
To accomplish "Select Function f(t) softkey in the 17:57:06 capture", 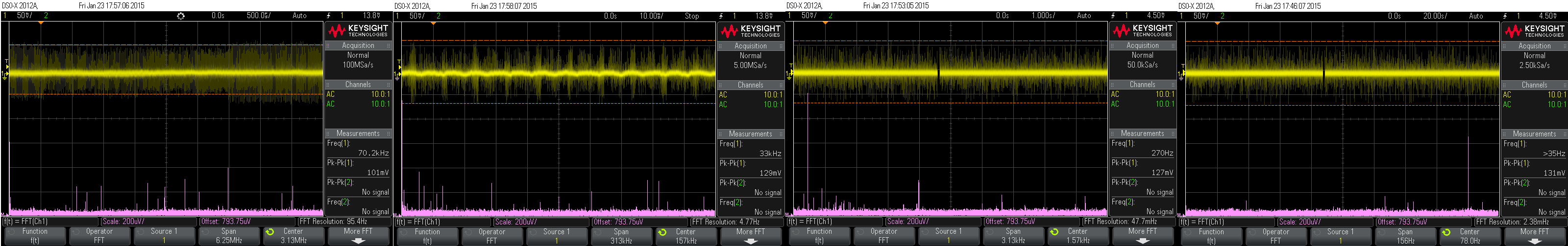I will click(35, 236).
